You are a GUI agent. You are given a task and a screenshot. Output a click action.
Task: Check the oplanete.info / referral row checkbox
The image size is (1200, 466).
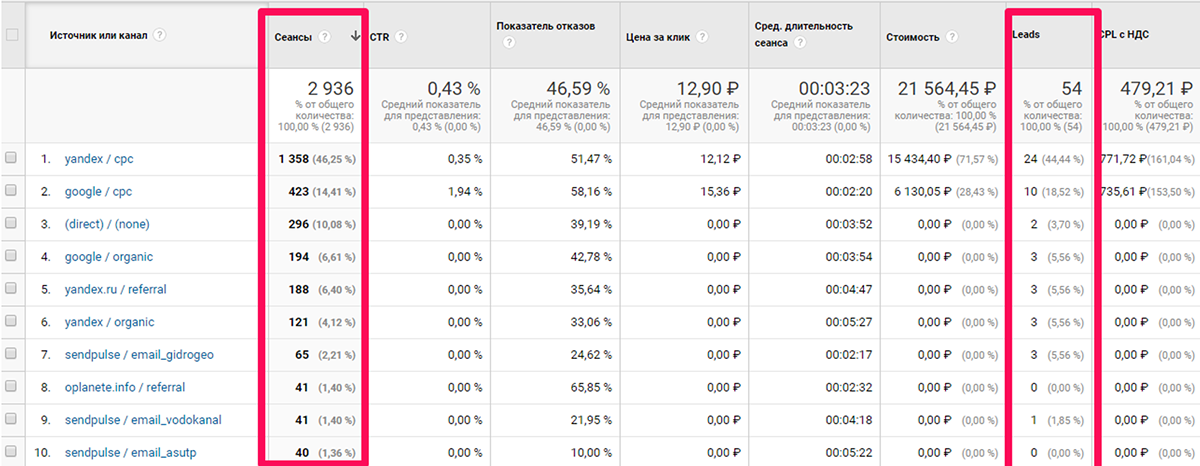tap(11, 386)
